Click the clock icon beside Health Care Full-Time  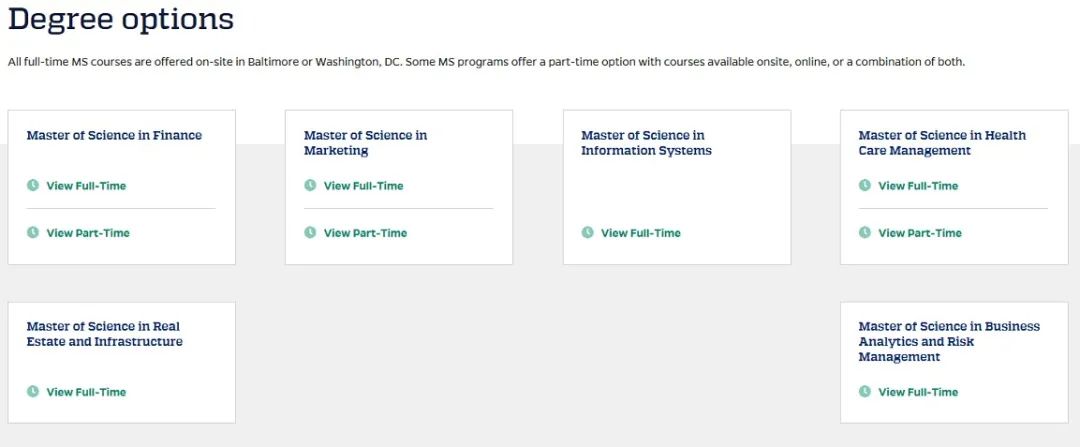(864, 185)
